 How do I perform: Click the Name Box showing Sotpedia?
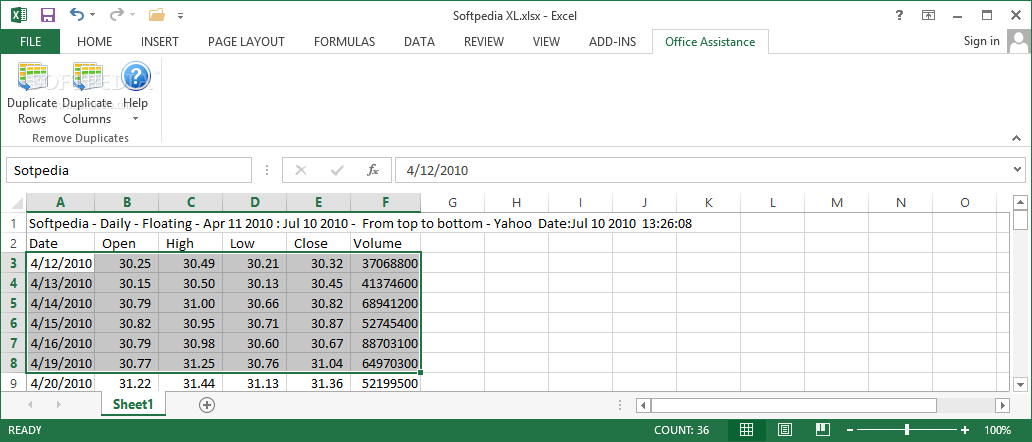(x=129, y=170)
